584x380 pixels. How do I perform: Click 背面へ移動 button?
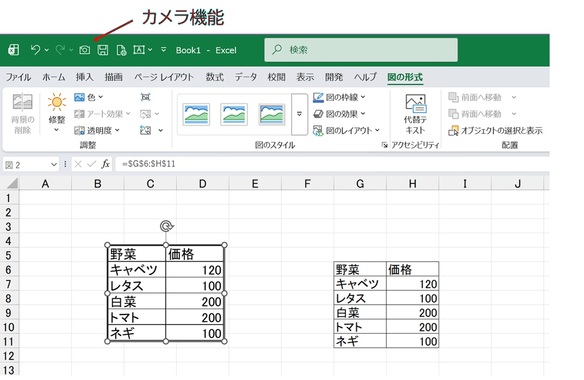coord(475,114)
